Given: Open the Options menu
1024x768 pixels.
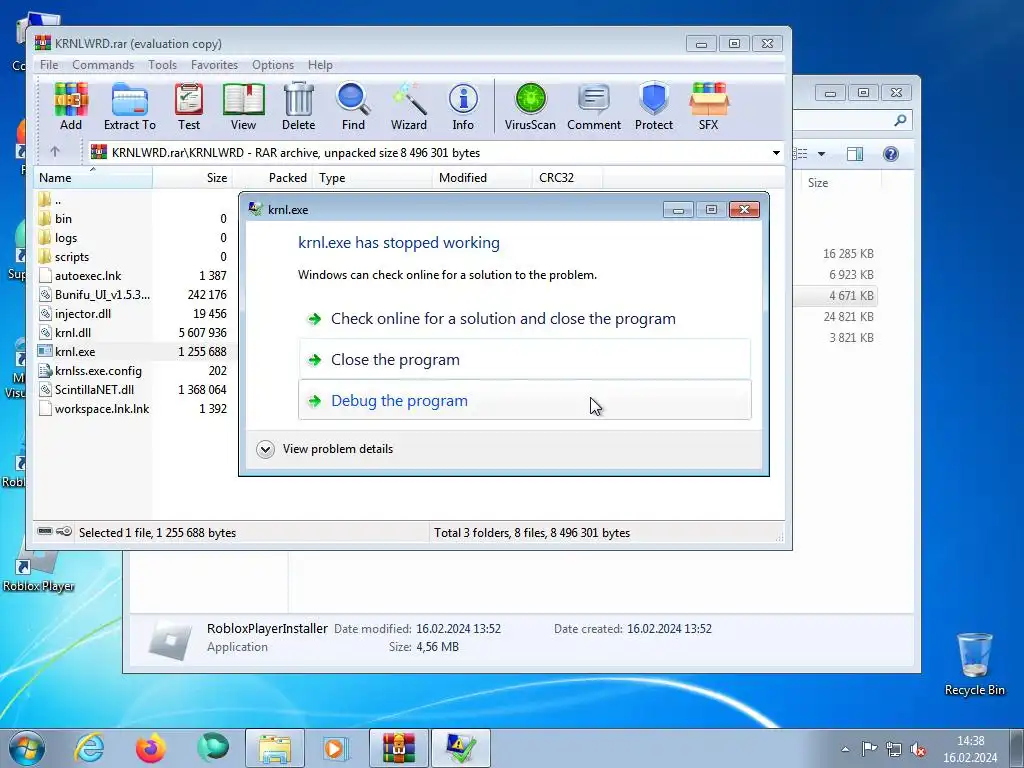Looking at the screenshot, I should coord(273,65).
